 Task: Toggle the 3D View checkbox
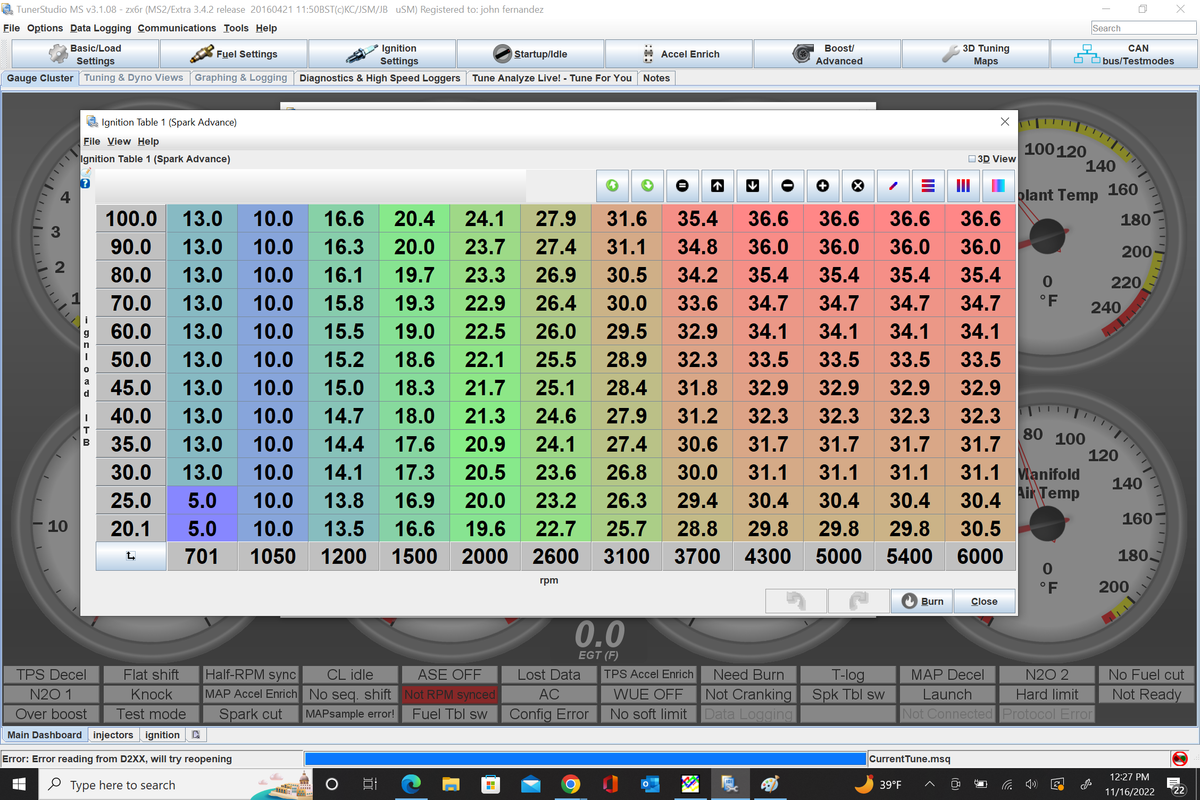coord(973,159)
